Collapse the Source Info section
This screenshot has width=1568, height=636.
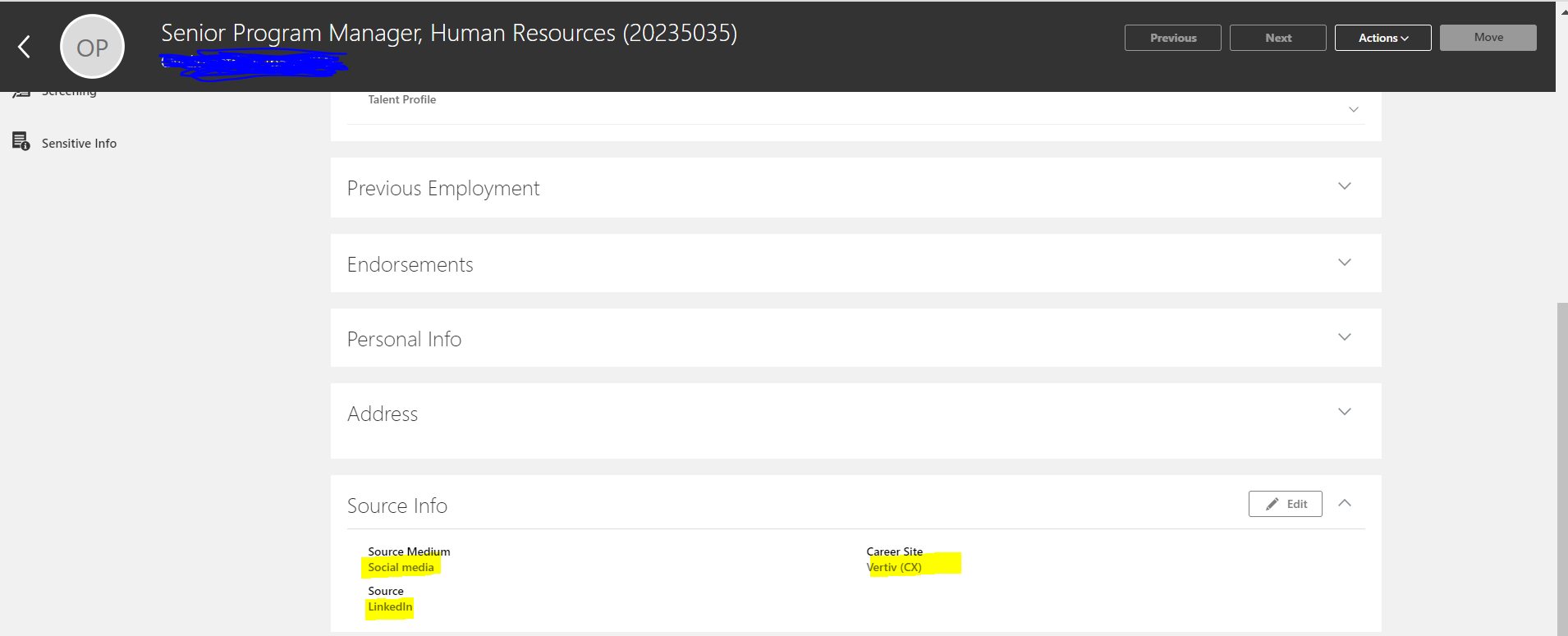pyautogui.click(x=1344, y=503)
